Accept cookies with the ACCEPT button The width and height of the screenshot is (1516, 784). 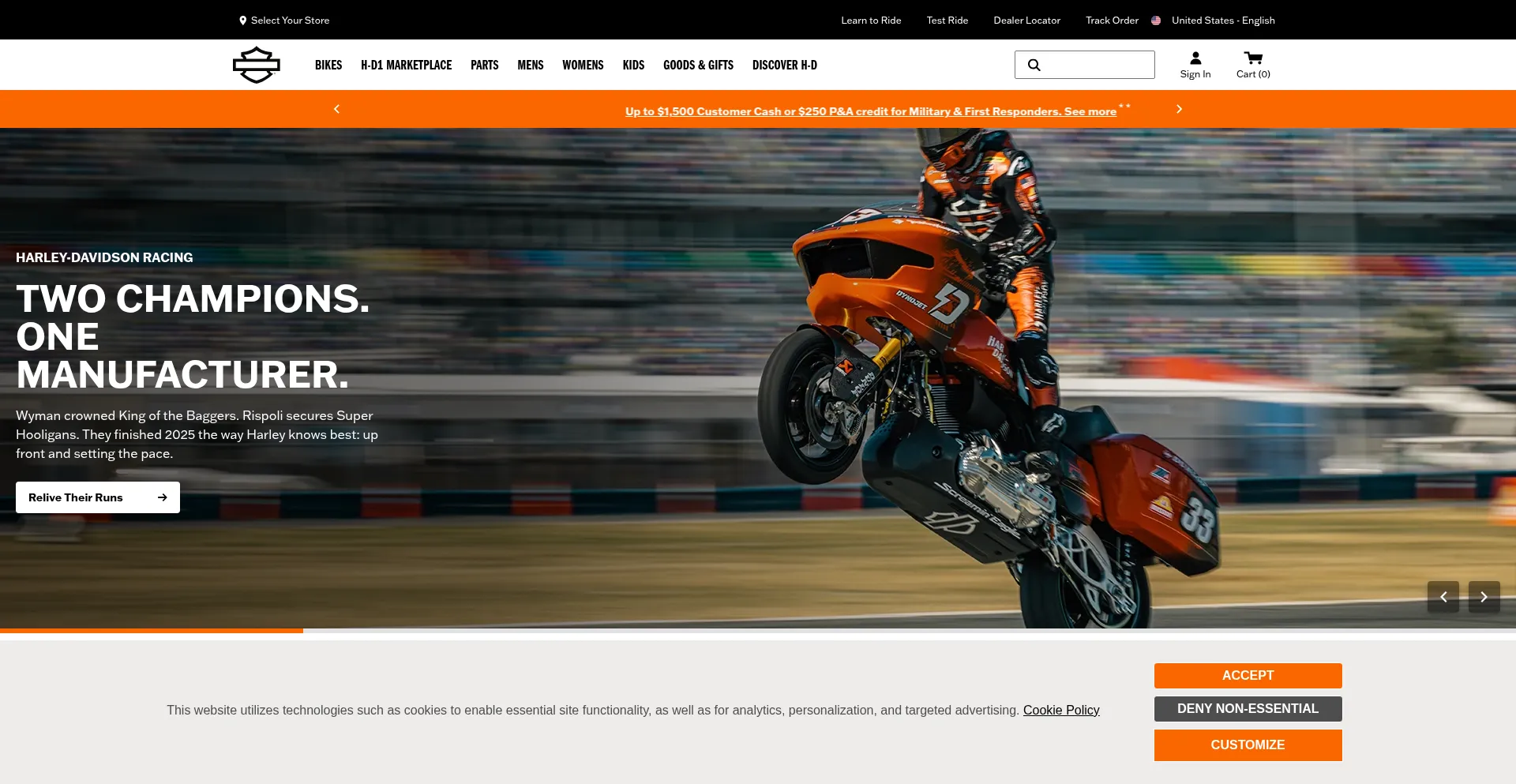[x=1248, y=675]
